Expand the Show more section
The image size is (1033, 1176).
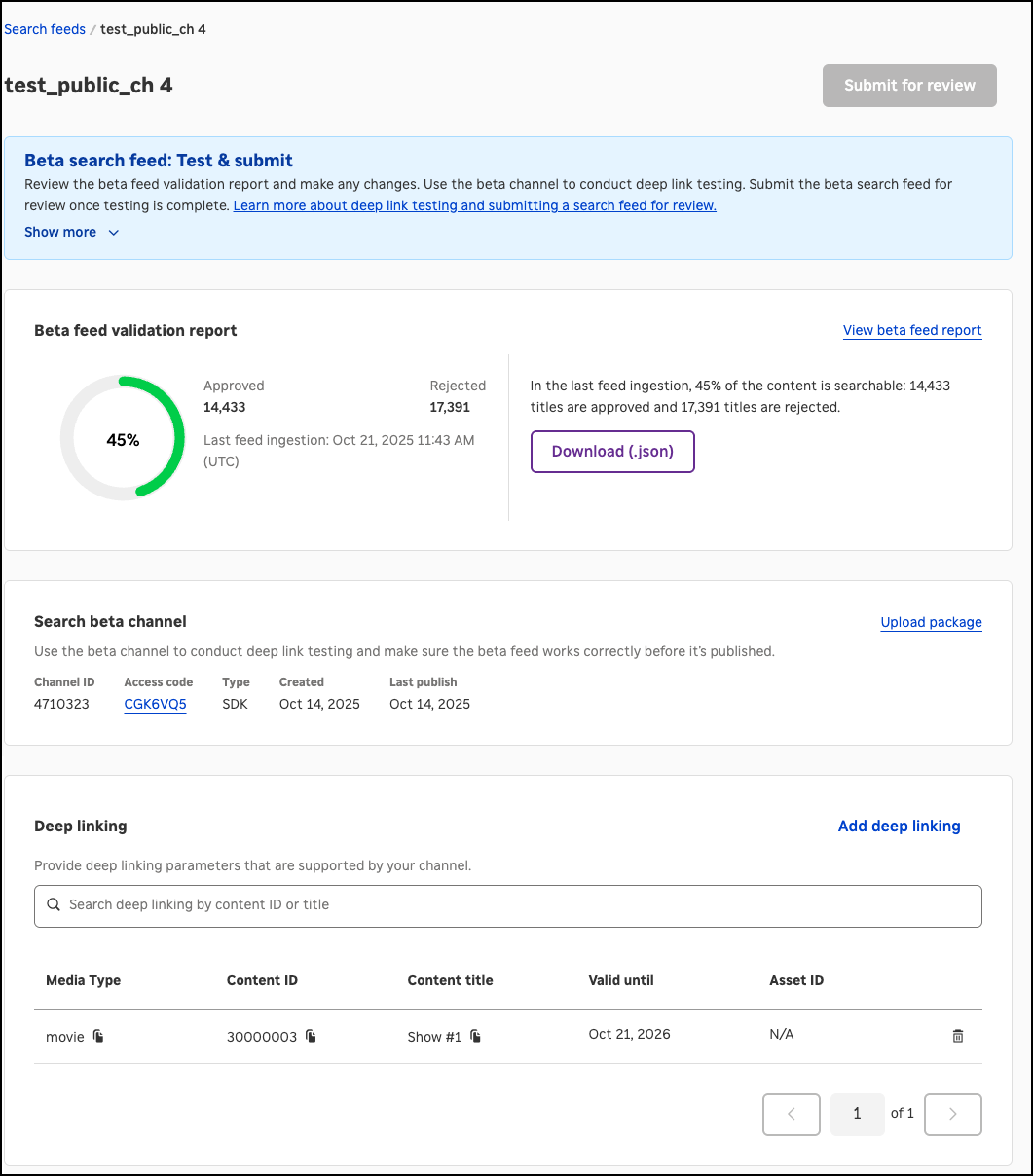(60, 232)
